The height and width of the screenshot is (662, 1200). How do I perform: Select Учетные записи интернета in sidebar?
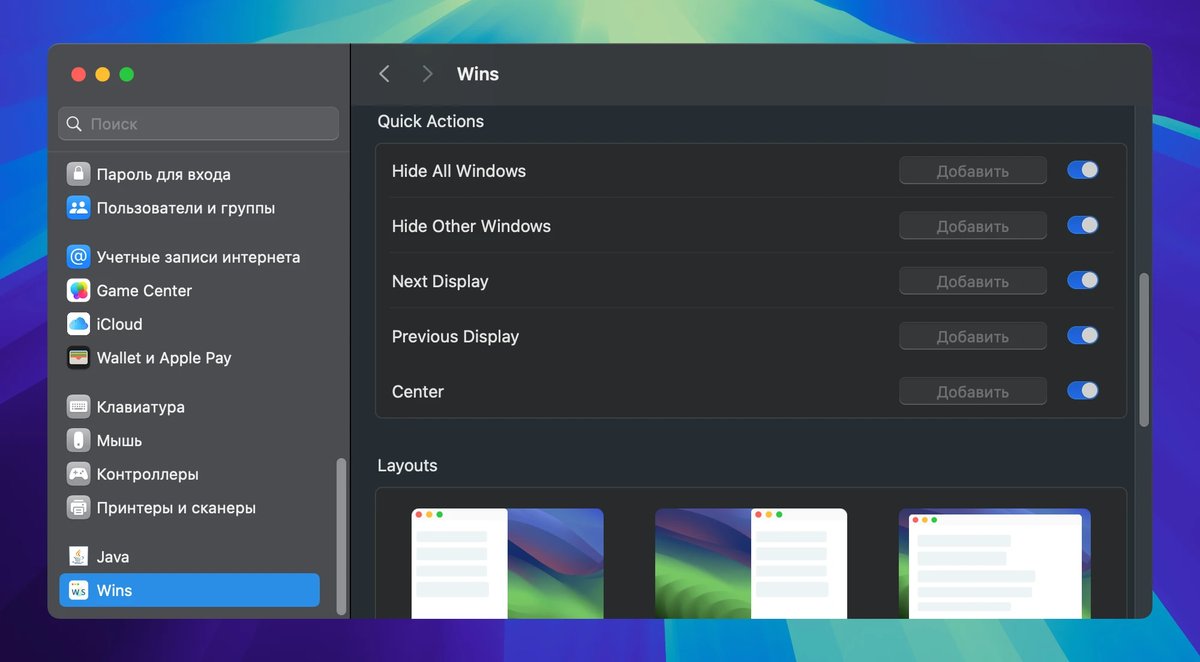(198, 257)
